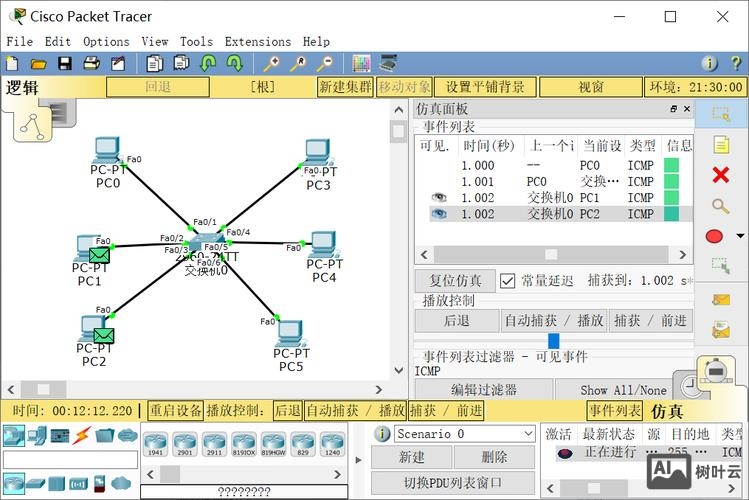This screenshot has height=500, width=749.
Task: Open the help question mark icon
Action: click(x=736, y=63)
